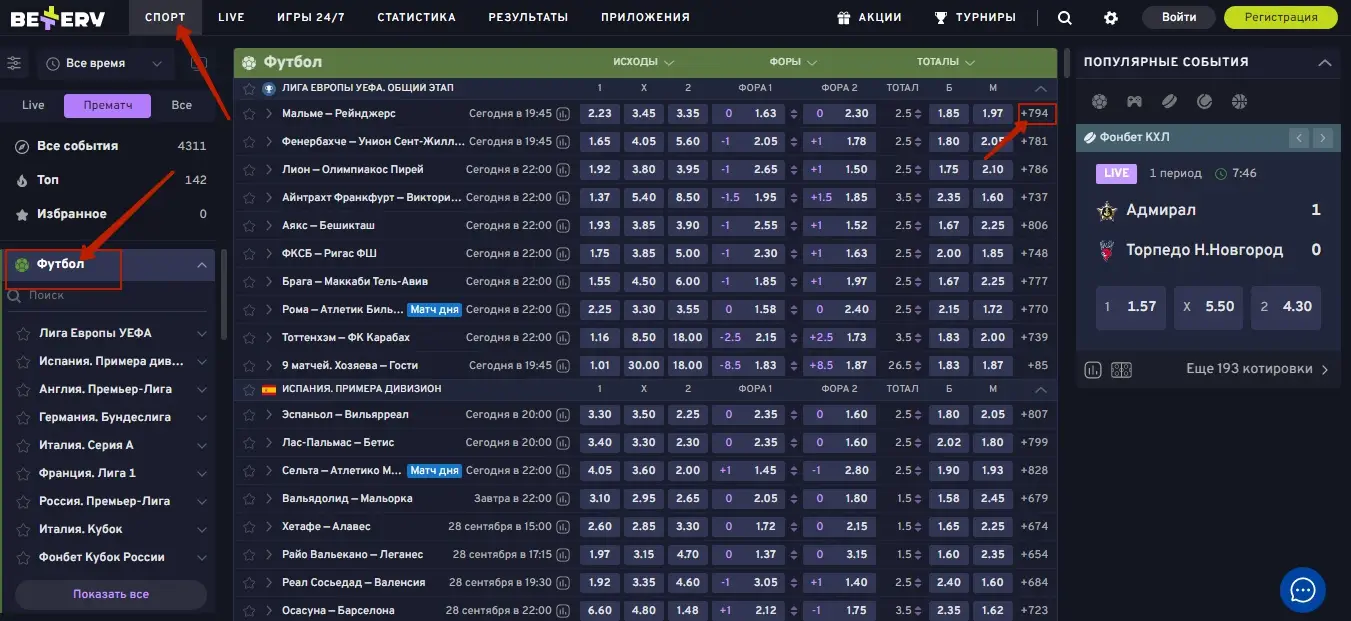The image size is (1351, 621).
Task: Go to ИГРЫ 24/7 section
Action: pos(311,17)
